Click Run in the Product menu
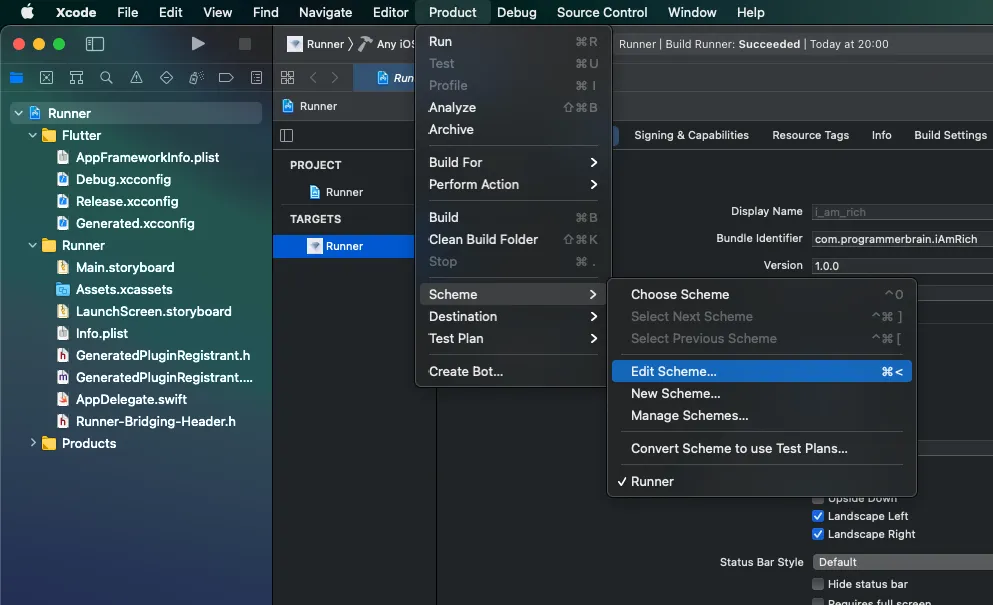The image size is (993, 605). click(x=513, y=41)
